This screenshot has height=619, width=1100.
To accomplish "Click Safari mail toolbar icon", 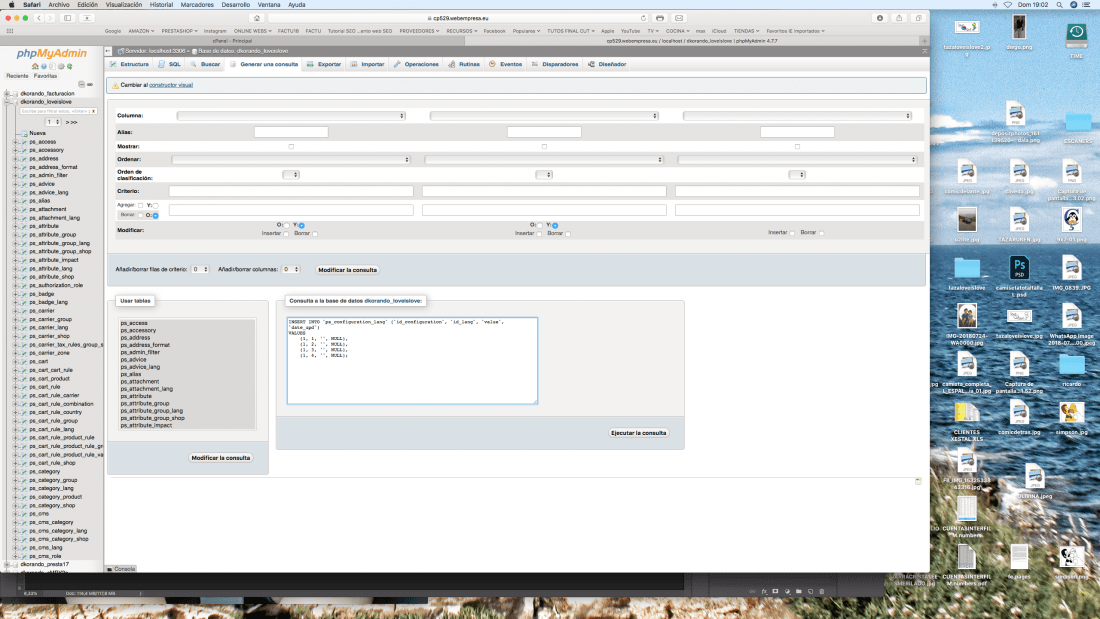I will pos(678,18).
